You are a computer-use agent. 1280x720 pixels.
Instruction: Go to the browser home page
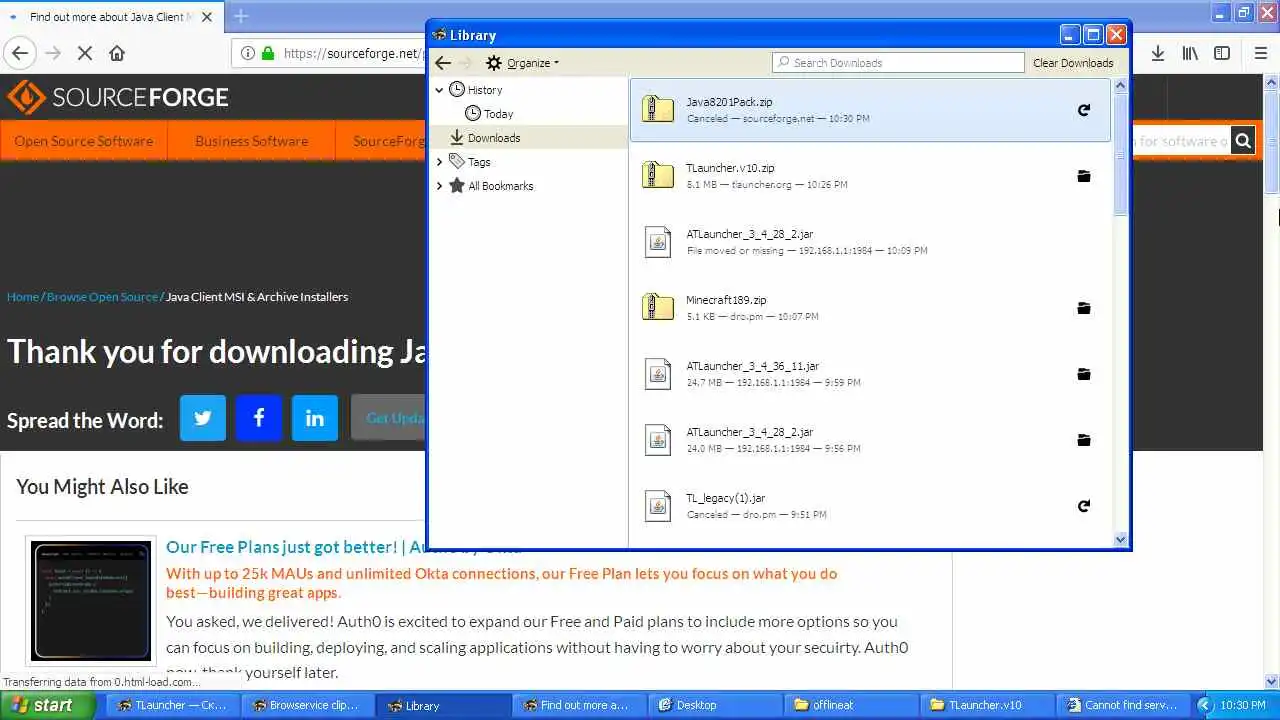(117, 53)
